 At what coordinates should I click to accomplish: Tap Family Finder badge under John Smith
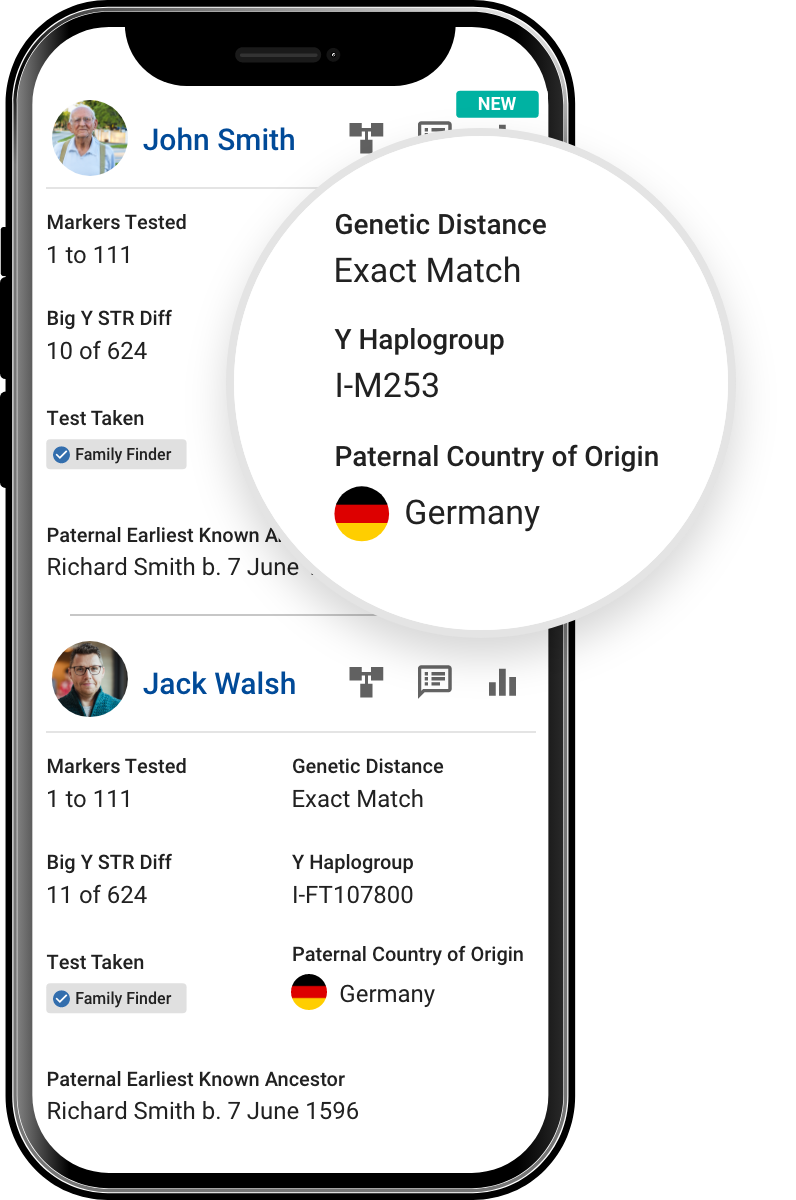(x=117, y=455)
